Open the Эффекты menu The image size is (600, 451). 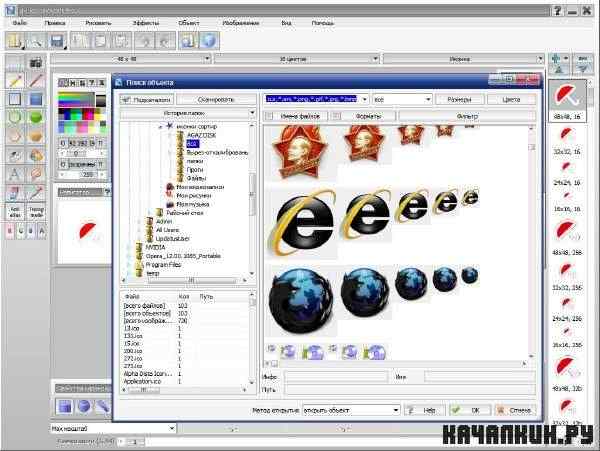[x=145, y=23]
